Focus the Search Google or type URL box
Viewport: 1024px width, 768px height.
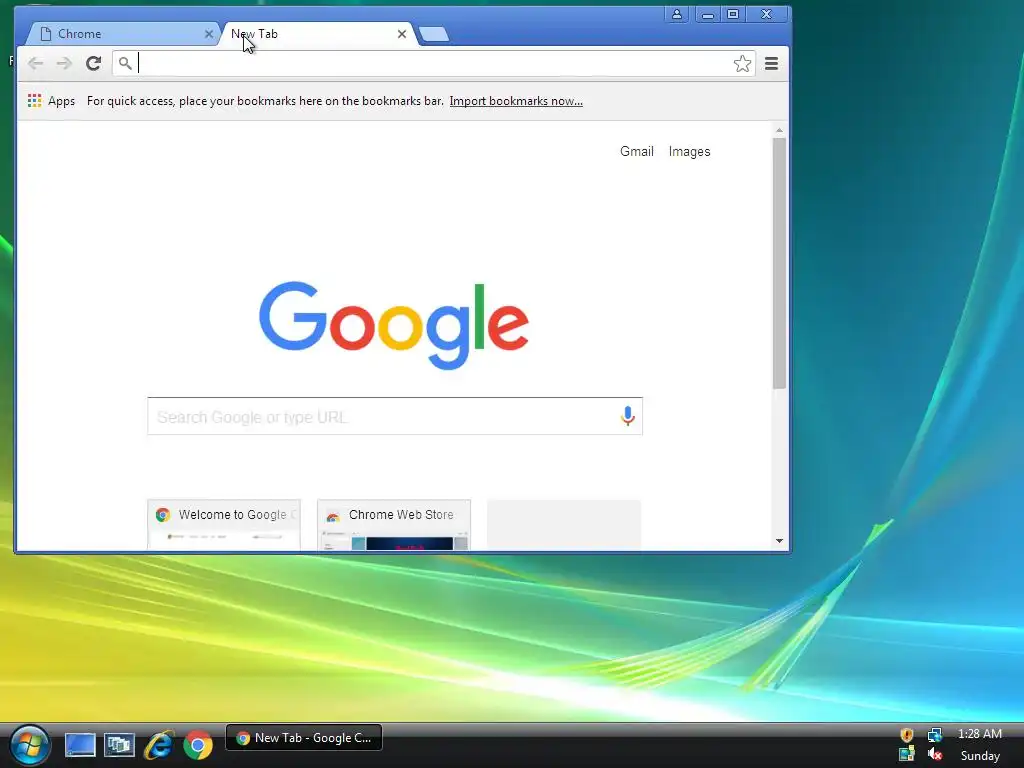(x=395, y=416)
